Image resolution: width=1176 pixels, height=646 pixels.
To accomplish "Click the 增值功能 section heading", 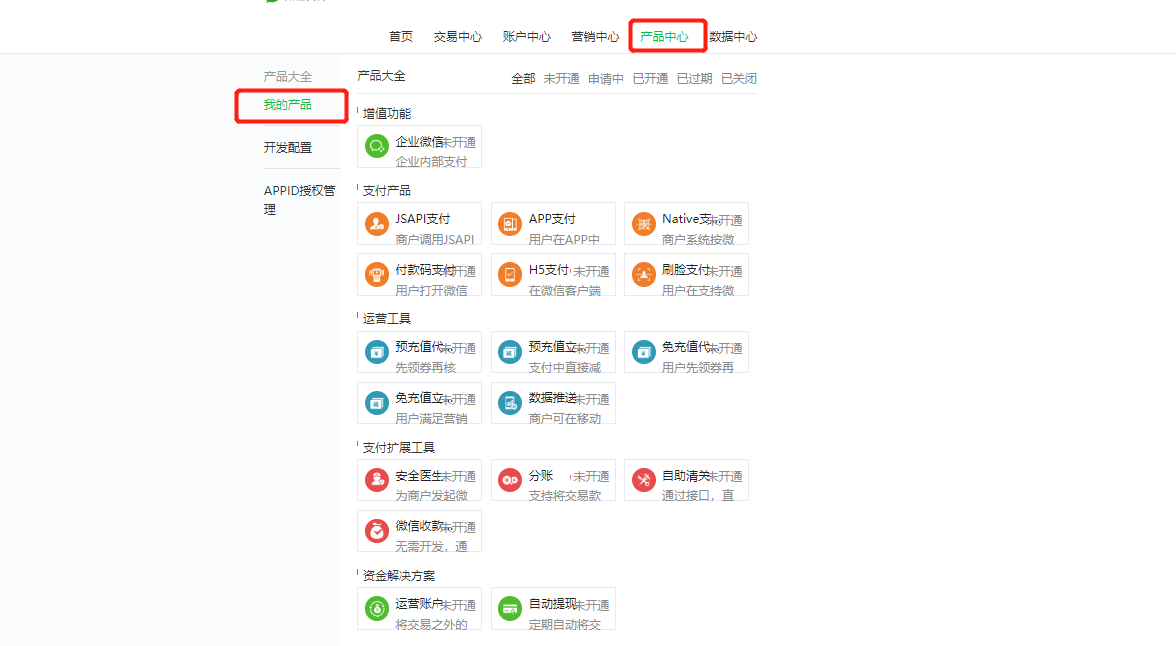I will click(x=387, y=113).
